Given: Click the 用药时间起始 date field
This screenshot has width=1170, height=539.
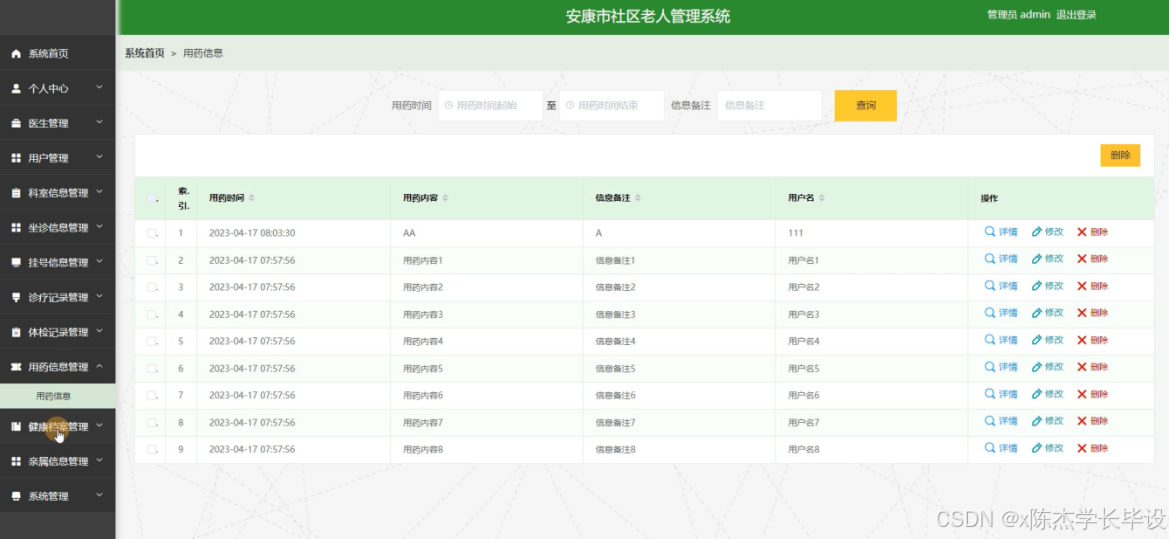Looking at the screenshot, I should point(490,105).
